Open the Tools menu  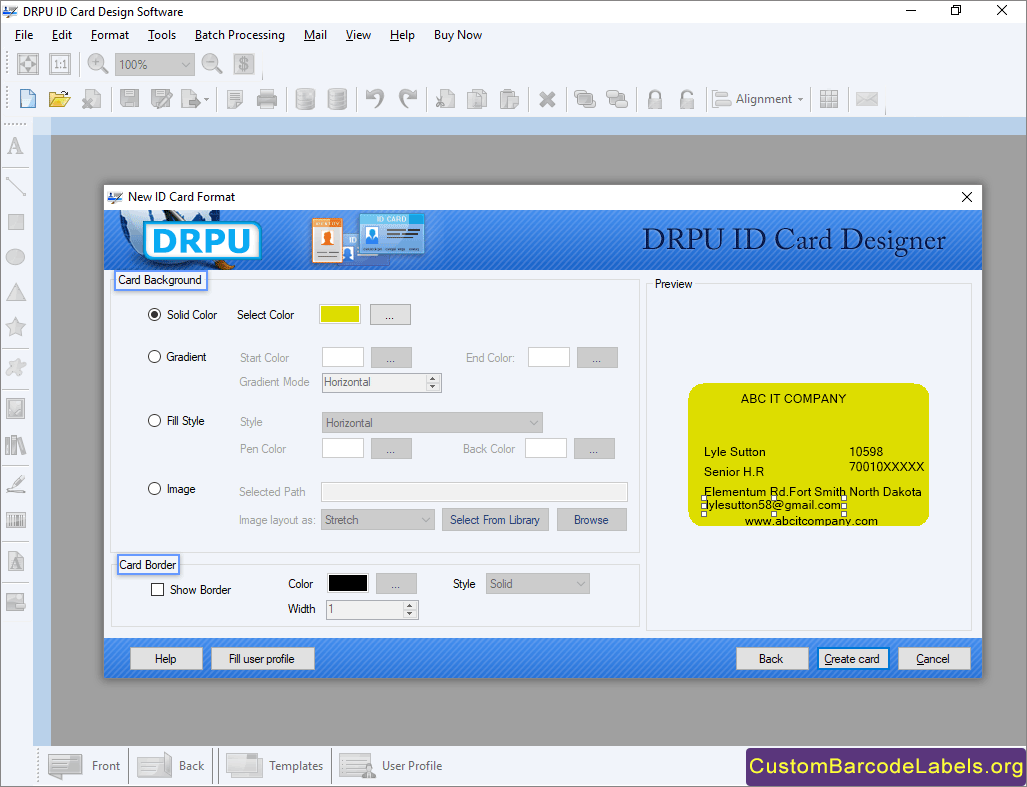pyautogui.click(x=162, y=35)
